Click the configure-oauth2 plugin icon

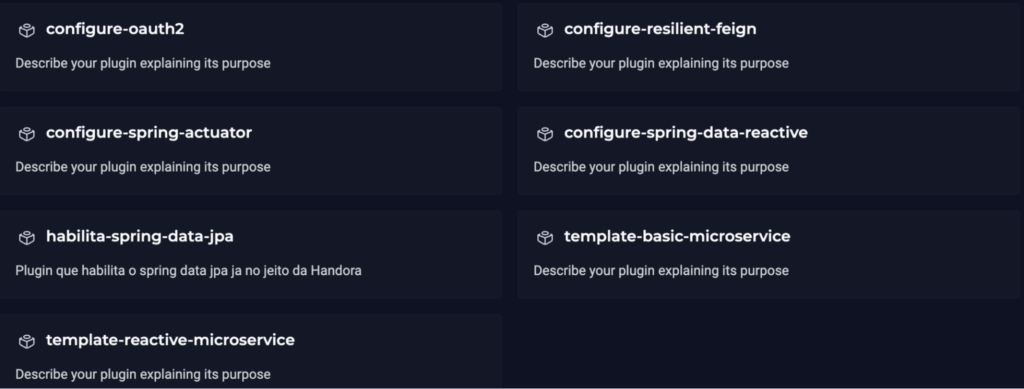click(x=27, y=30)
